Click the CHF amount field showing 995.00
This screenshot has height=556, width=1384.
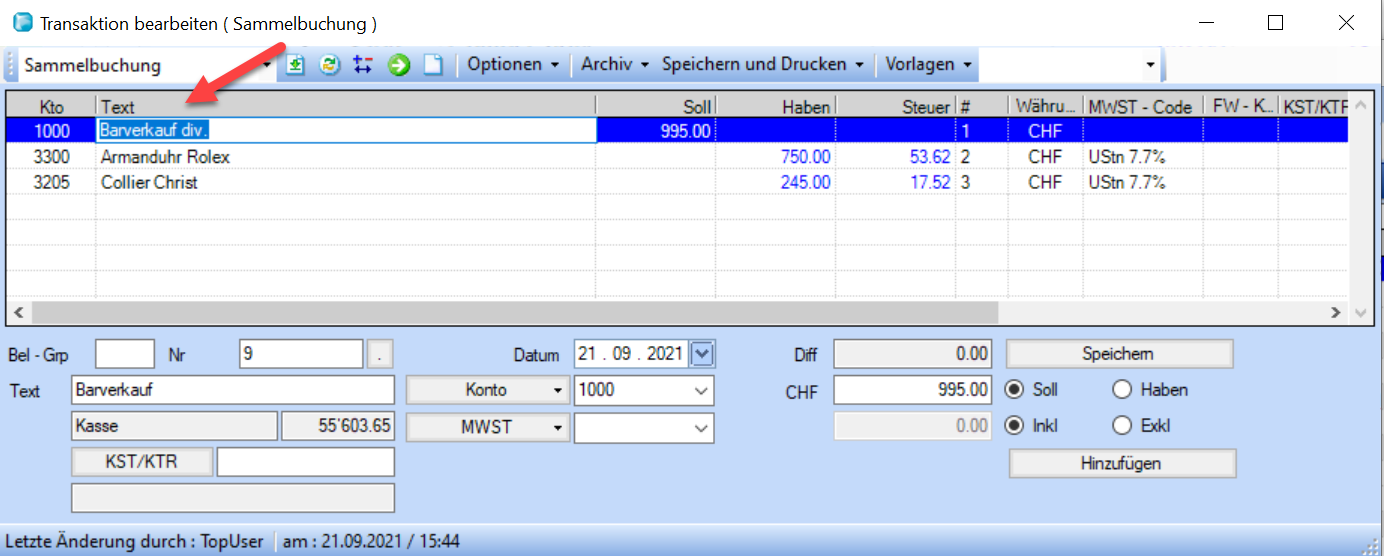(x=912, y=391)
